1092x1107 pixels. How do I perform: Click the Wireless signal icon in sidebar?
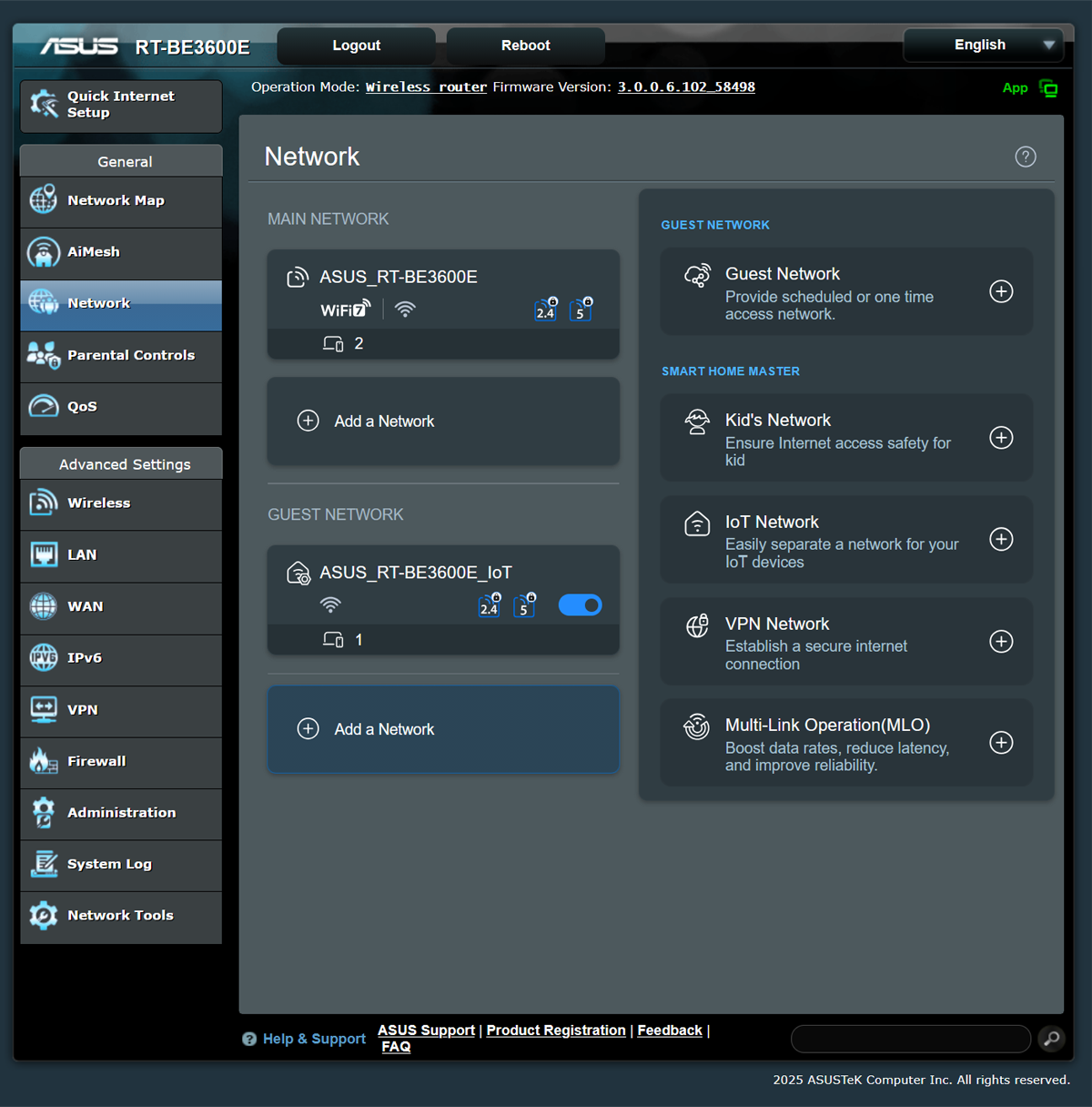[44, 503]
